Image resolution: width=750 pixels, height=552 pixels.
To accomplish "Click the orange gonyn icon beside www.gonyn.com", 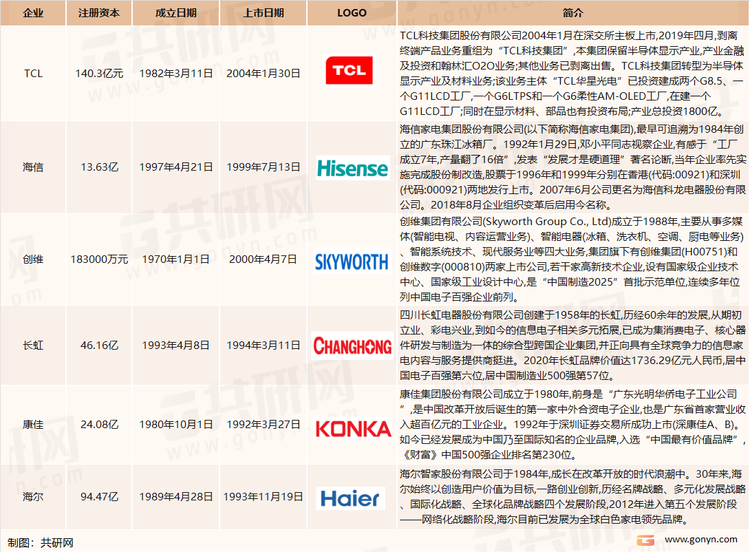I will (x=646, y=541).
